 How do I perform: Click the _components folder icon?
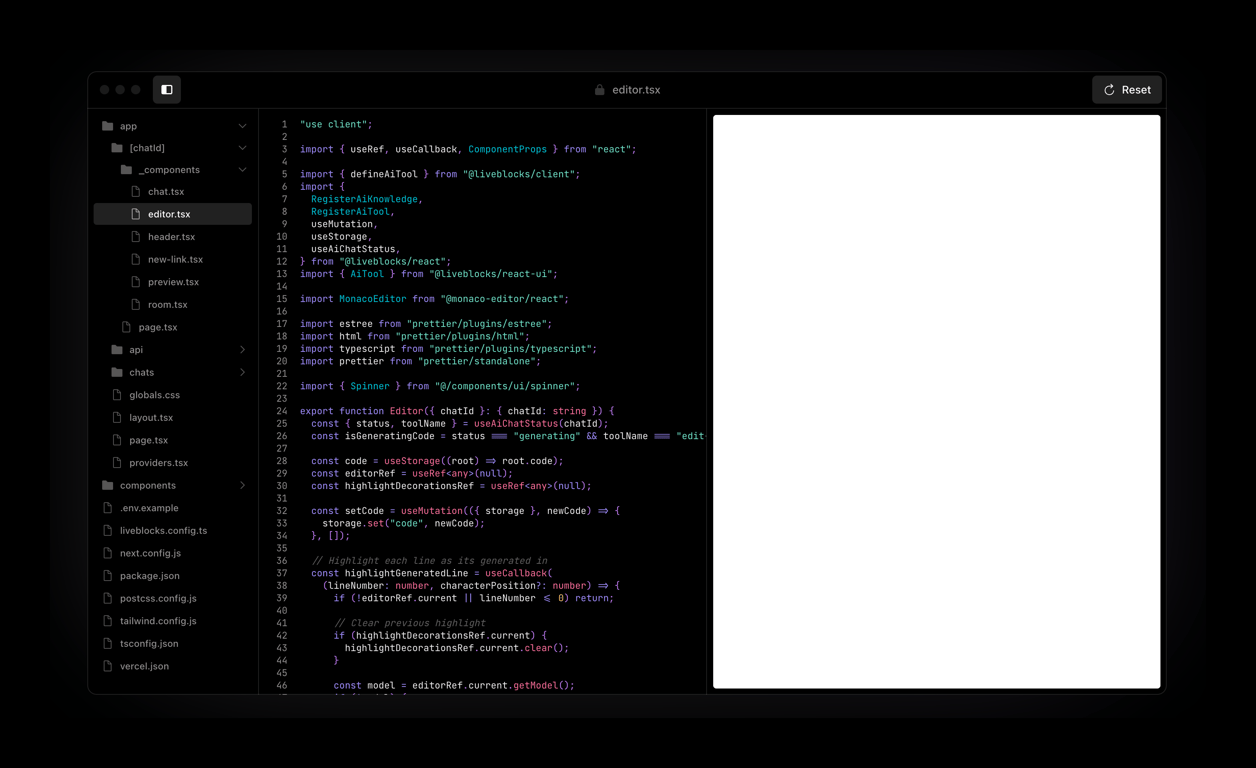[126, 170]
